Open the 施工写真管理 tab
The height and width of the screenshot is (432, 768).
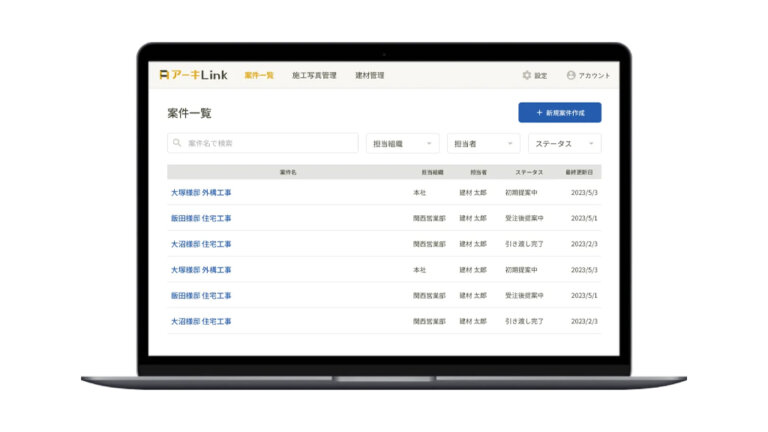coord(314,75)
